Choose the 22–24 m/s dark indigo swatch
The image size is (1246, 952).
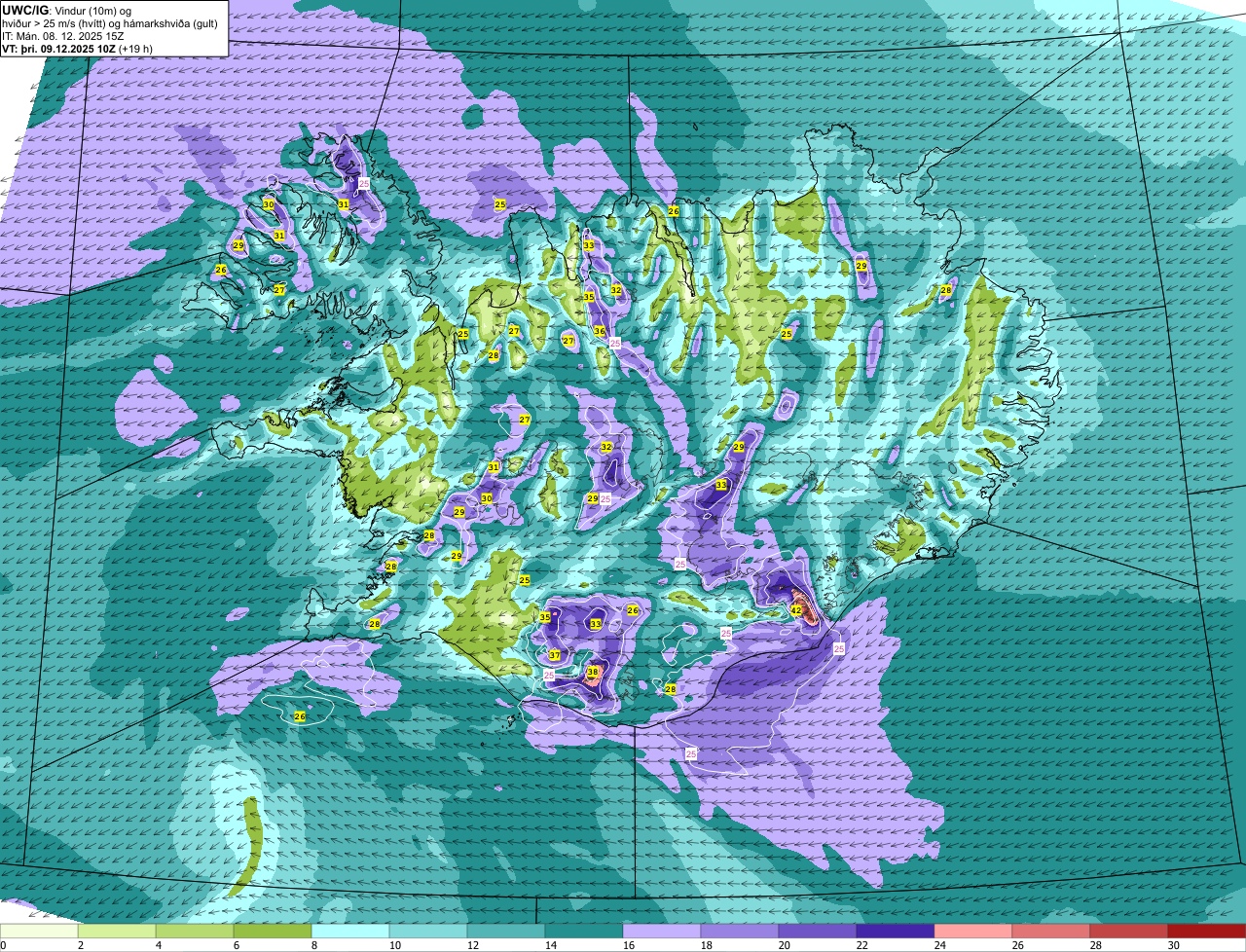(896, 932)
